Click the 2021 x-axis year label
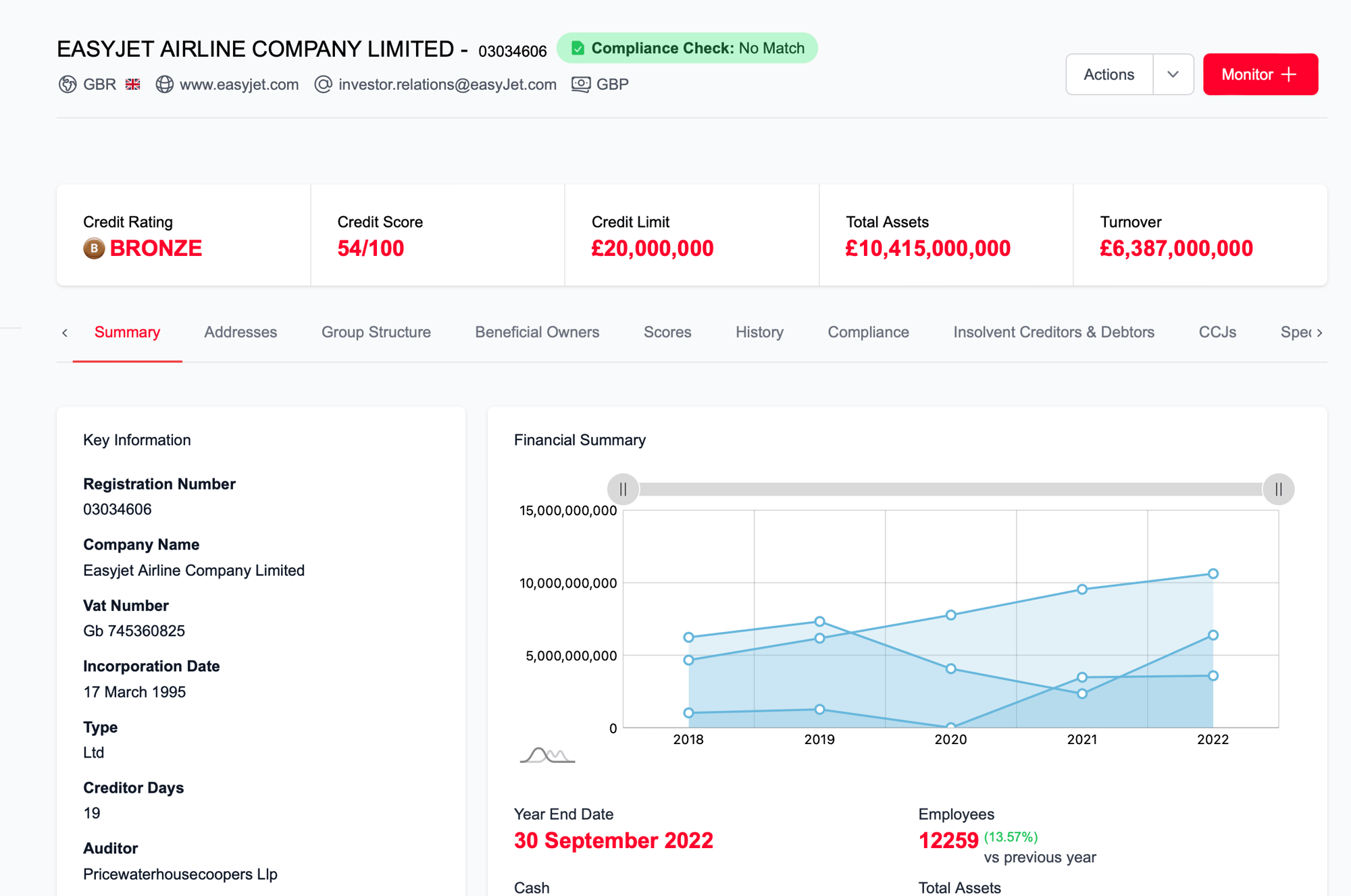Screen dimensions: 1351x896 (x=1082, y=739)
